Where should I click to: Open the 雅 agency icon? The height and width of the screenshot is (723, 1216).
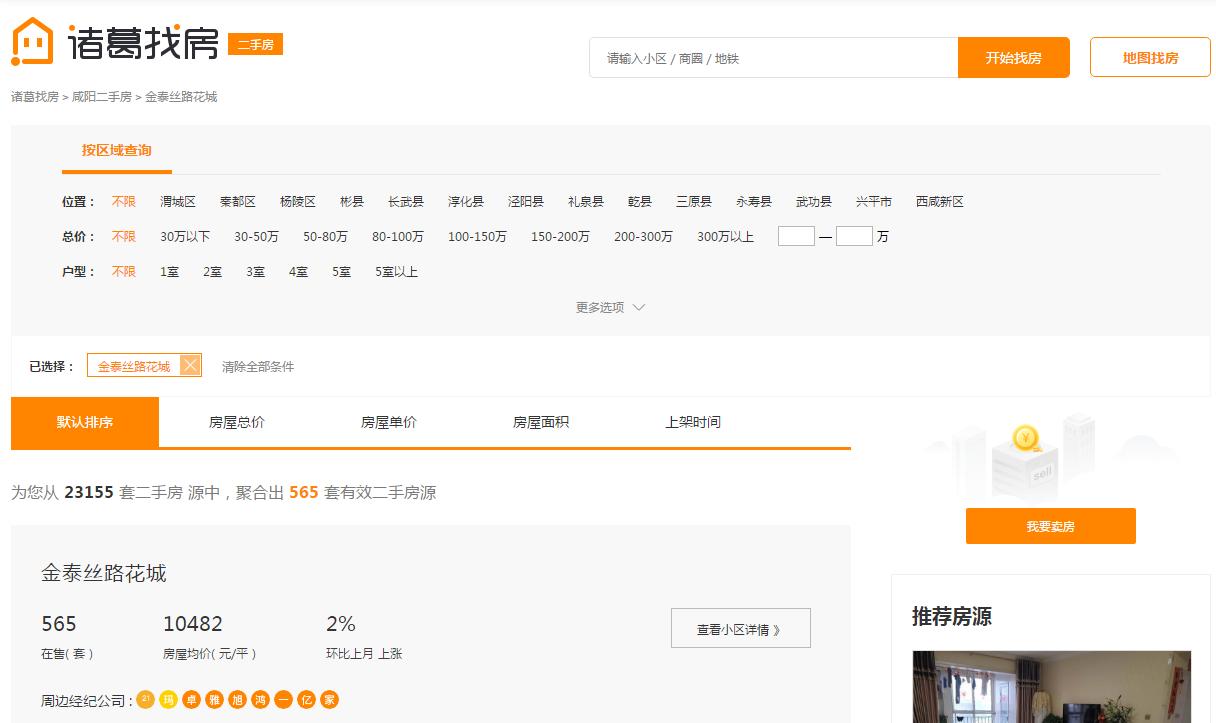pos(214,700)
